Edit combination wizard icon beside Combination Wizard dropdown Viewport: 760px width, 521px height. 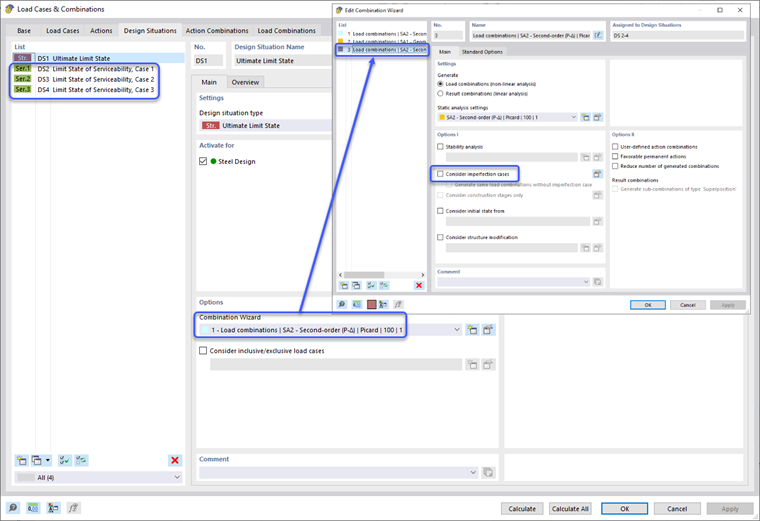click(x=488, y=330)
